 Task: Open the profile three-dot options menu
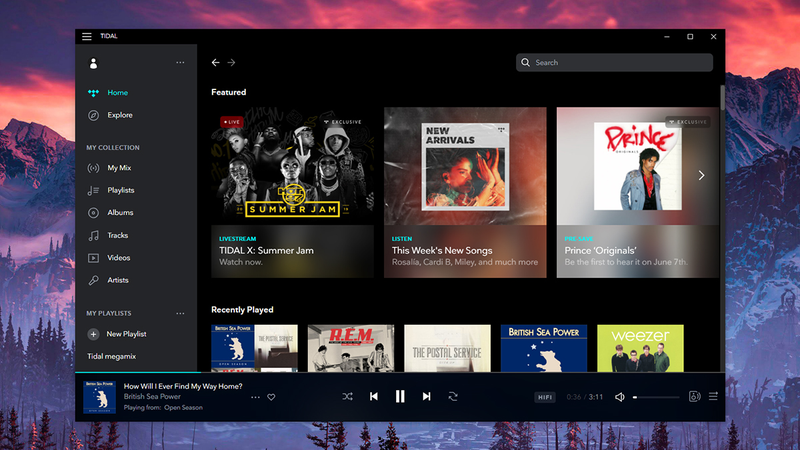pos(180,63)
